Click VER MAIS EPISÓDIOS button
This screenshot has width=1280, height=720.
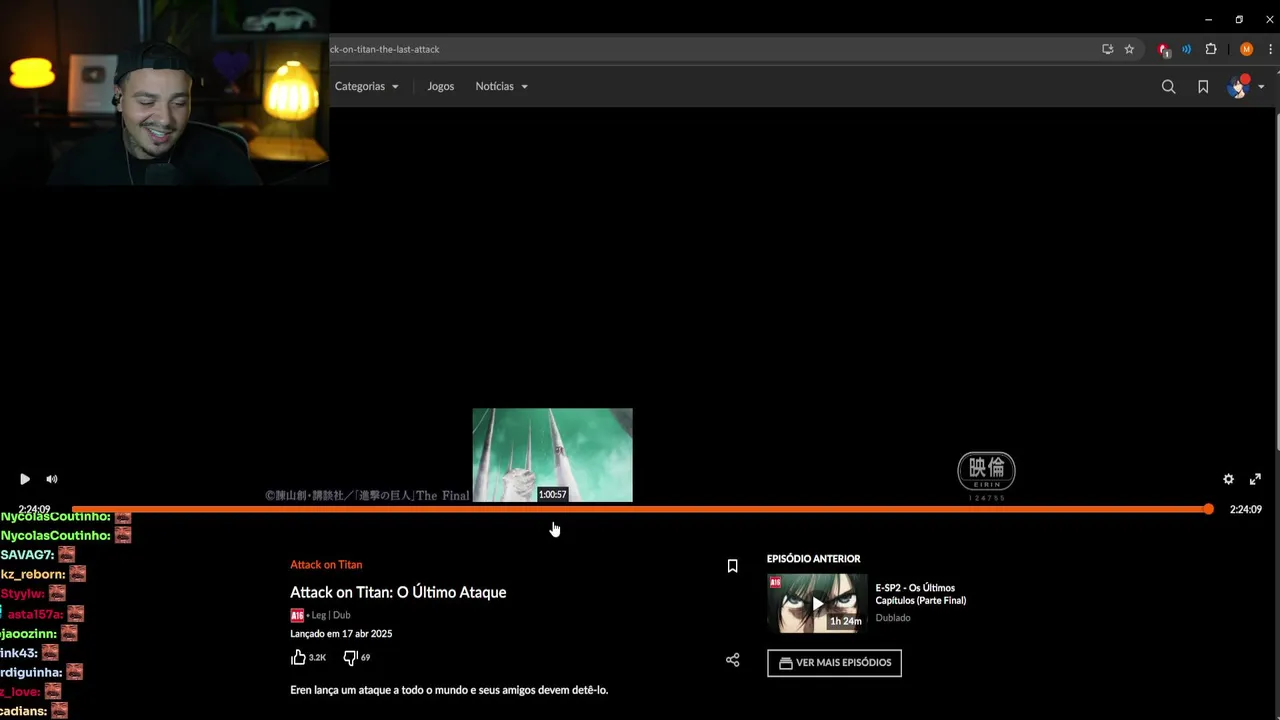click(x=834, y=663)
